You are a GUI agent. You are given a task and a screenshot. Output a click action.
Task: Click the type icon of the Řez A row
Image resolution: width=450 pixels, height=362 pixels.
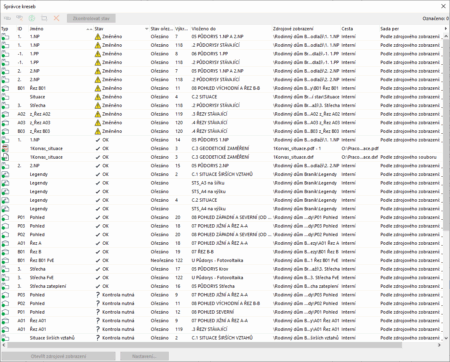pyautogui.click(x=5, y=243)
